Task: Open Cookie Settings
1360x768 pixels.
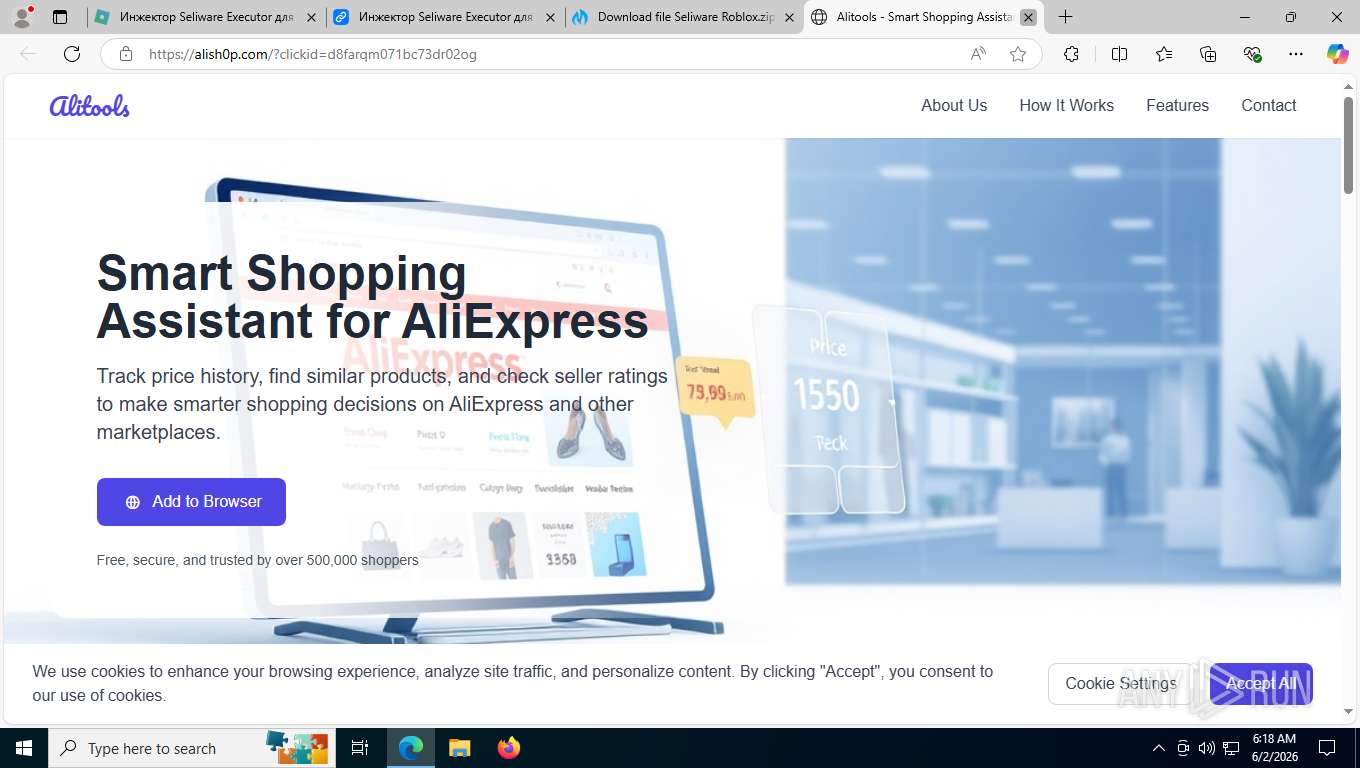Action: 1121,683
